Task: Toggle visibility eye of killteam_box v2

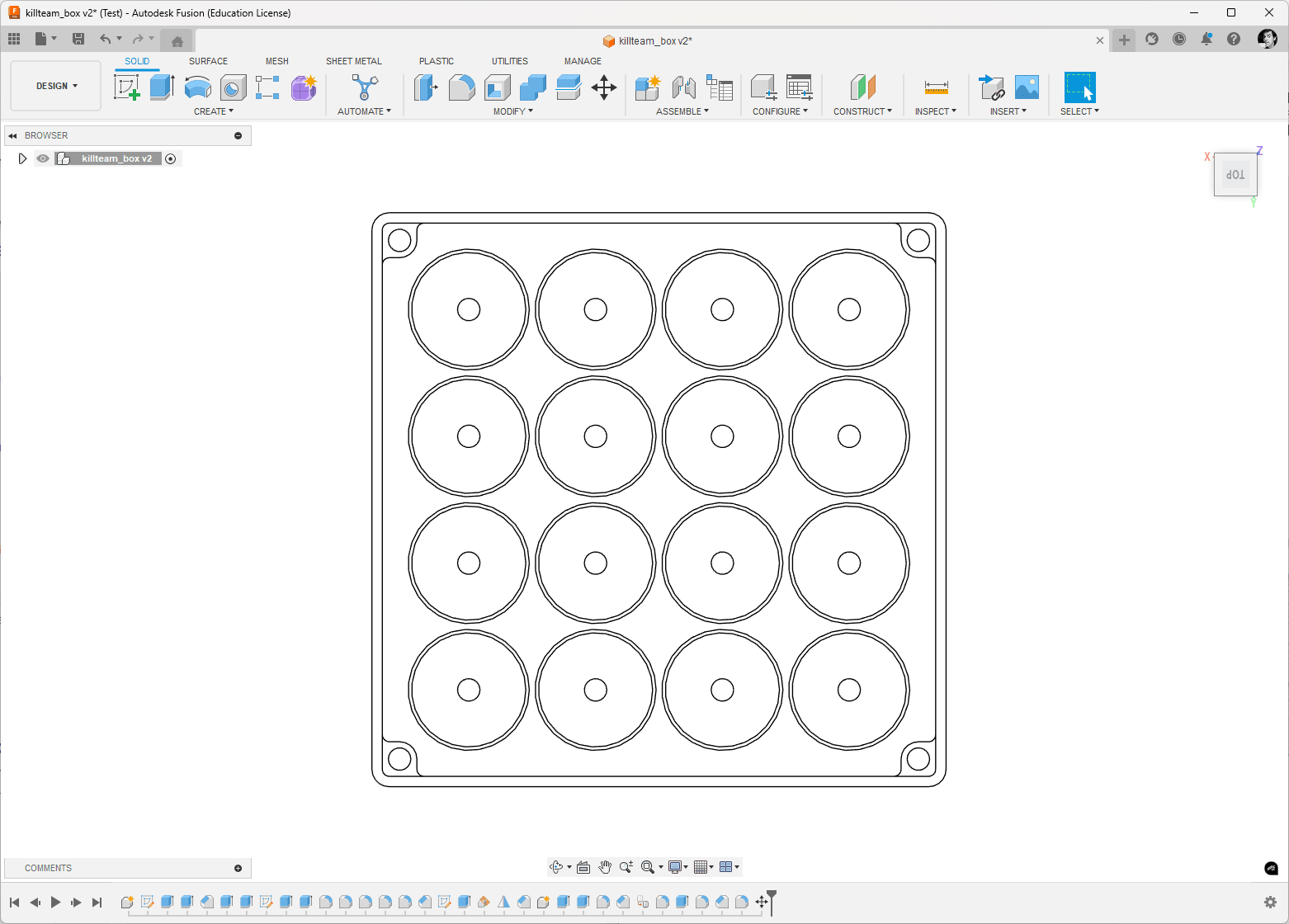Action: pyautogui.click(x=43, y=158)
